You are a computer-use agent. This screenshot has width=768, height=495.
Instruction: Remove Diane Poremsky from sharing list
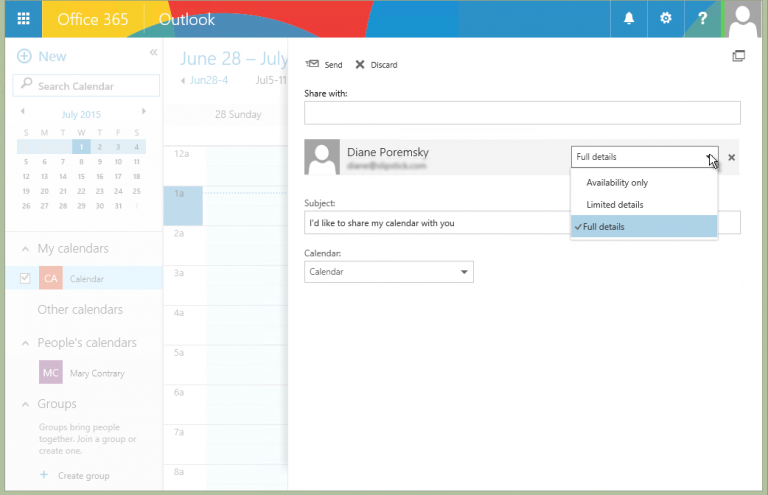pos(731,157)
